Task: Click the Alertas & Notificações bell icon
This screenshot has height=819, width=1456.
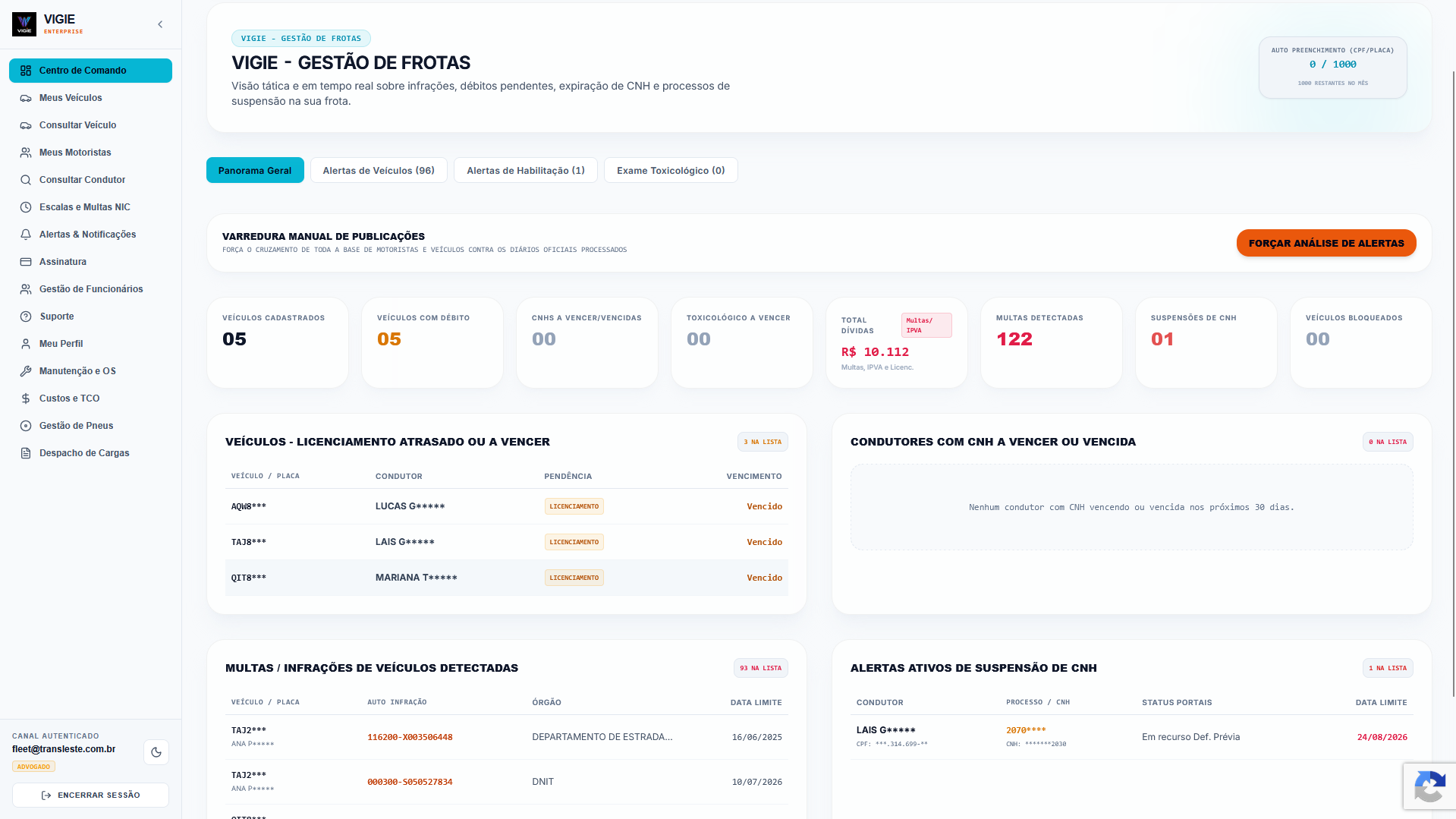Action: pyautogui.click(x=26, y=235)
